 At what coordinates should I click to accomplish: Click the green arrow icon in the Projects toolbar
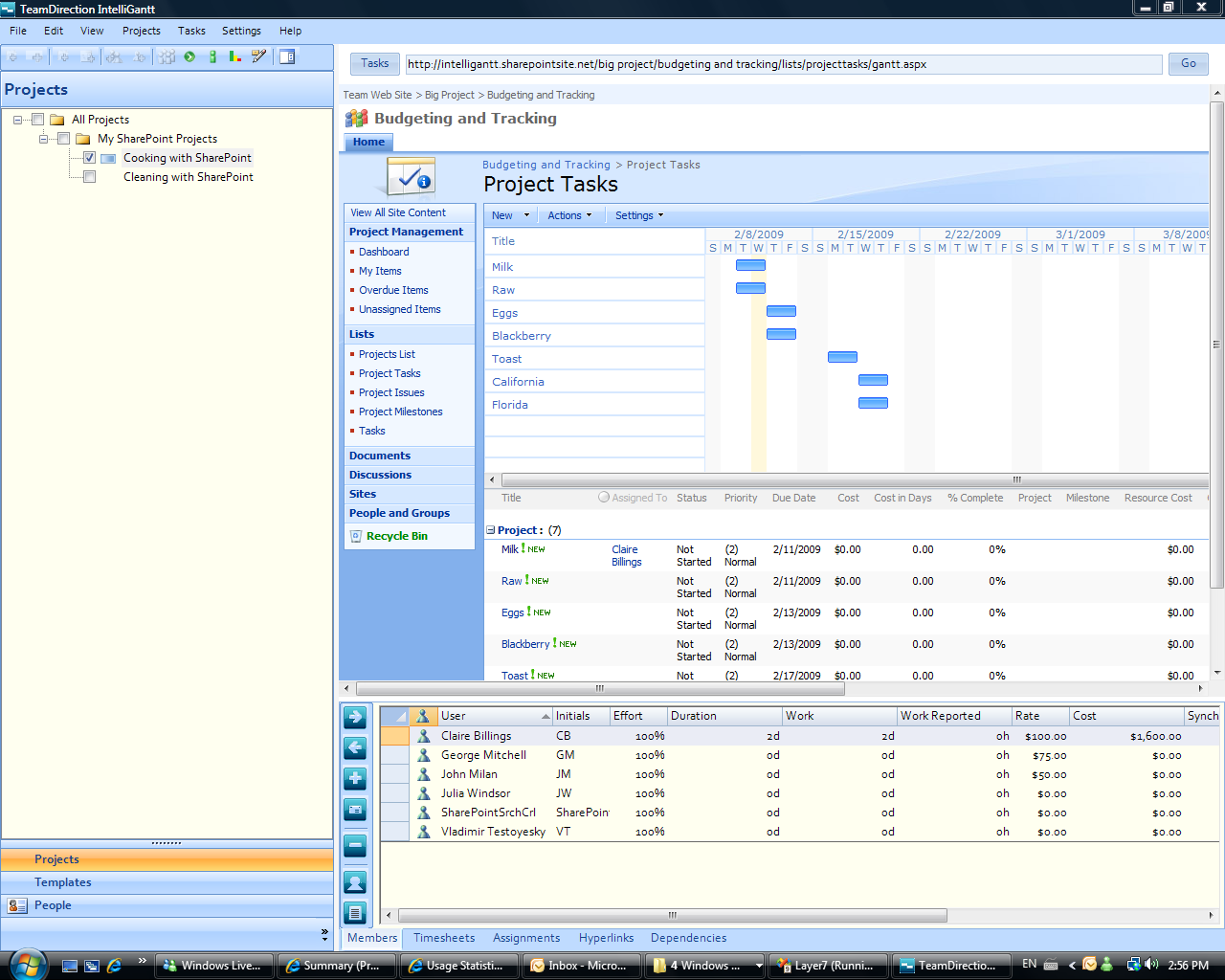click(x=189, y=56)
